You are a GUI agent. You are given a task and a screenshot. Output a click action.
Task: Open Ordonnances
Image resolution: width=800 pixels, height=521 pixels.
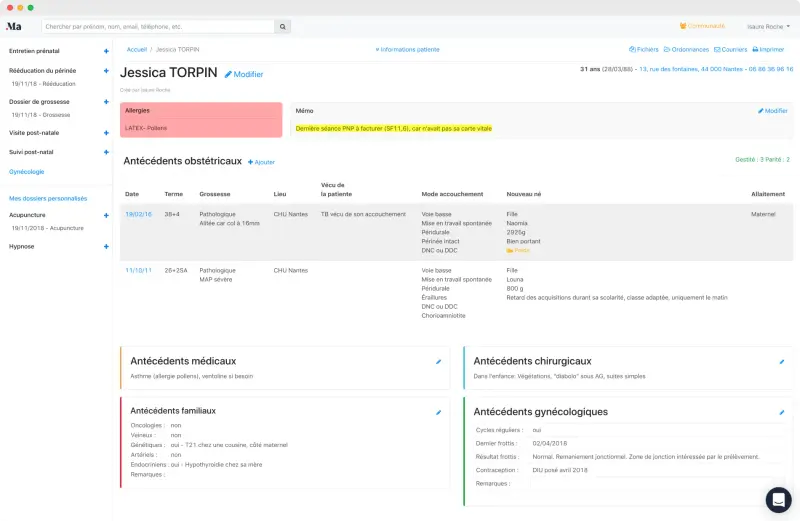686,49
